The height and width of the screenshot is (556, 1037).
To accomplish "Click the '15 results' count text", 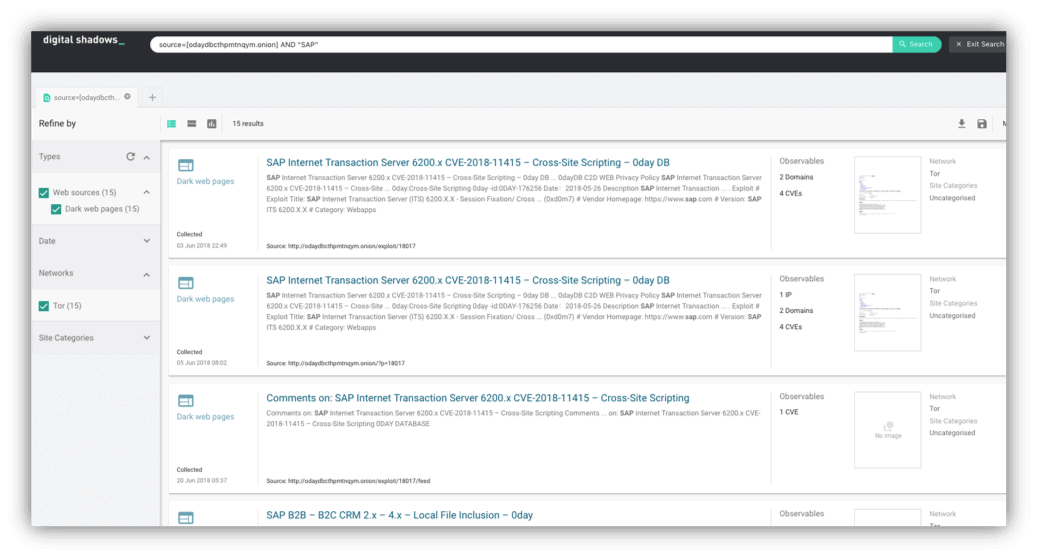I will click(x=248, y=124).
